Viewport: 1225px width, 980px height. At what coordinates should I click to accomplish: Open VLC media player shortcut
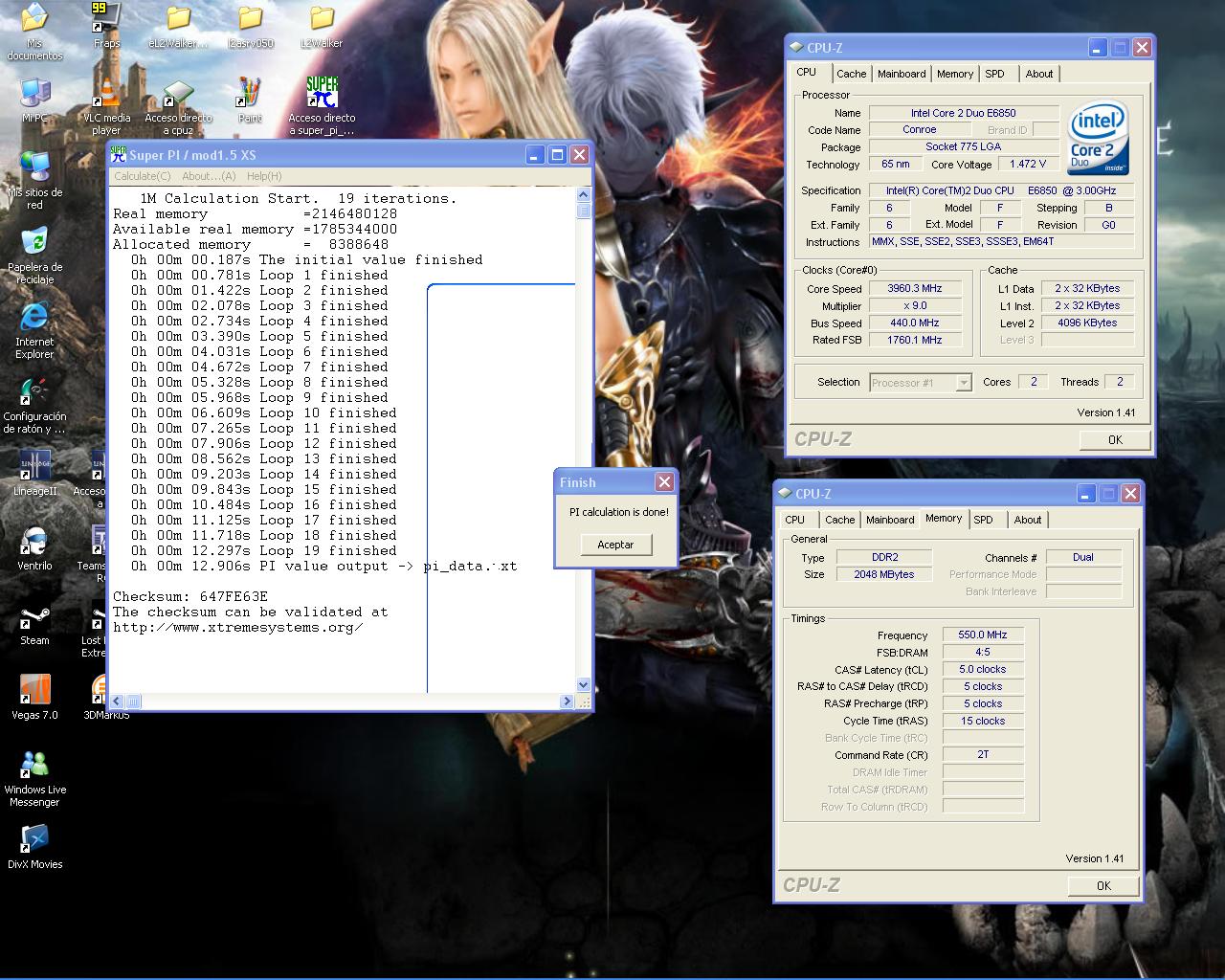click(106, 96)
